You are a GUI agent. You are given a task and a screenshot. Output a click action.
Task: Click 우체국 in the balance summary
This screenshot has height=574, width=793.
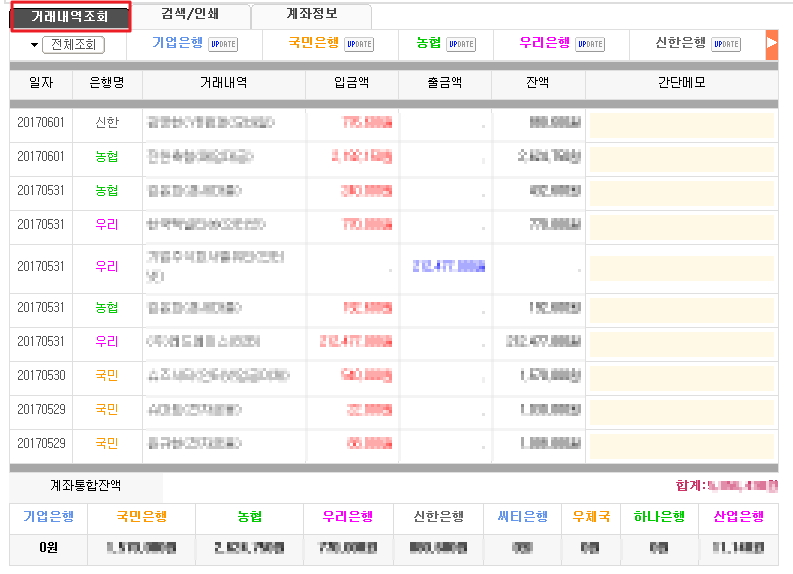(x=591, y=517)
